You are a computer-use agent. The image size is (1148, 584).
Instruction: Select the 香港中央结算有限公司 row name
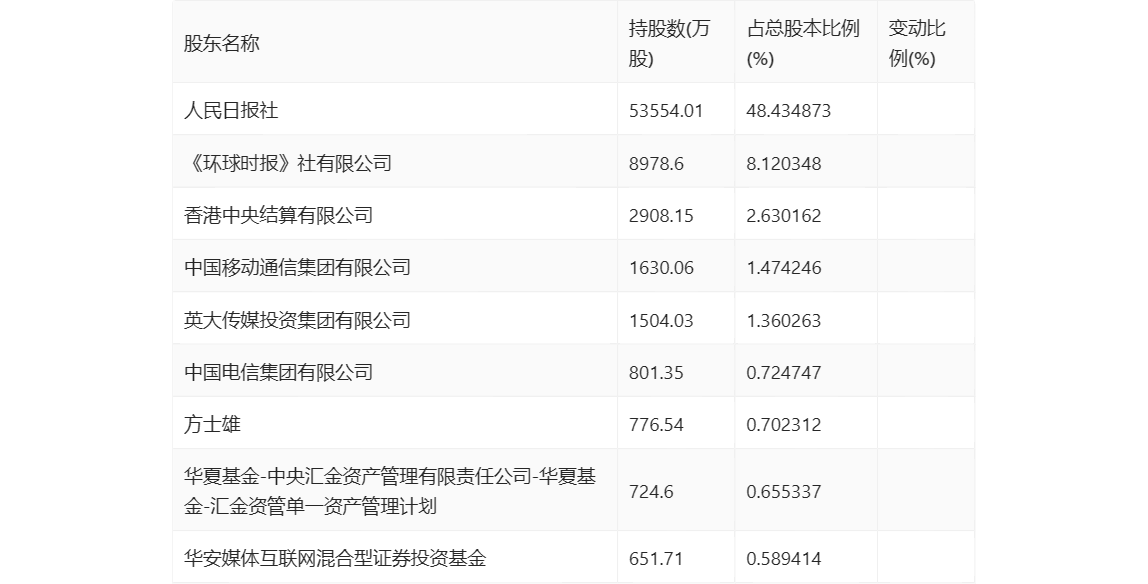click(x=278, y=215)
